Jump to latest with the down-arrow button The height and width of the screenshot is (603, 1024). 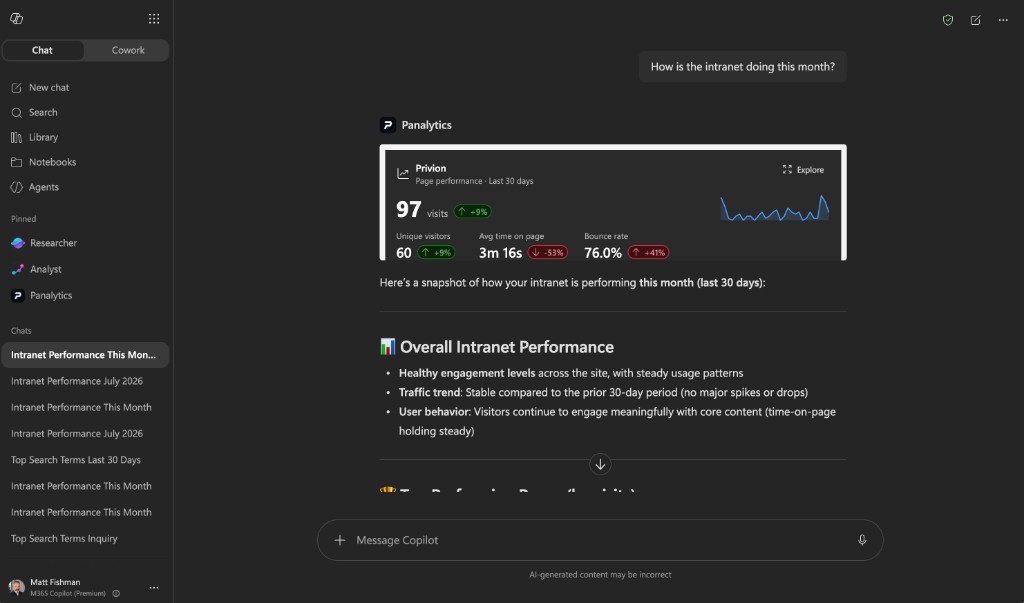pyautogui.click(x=600, y=464)
